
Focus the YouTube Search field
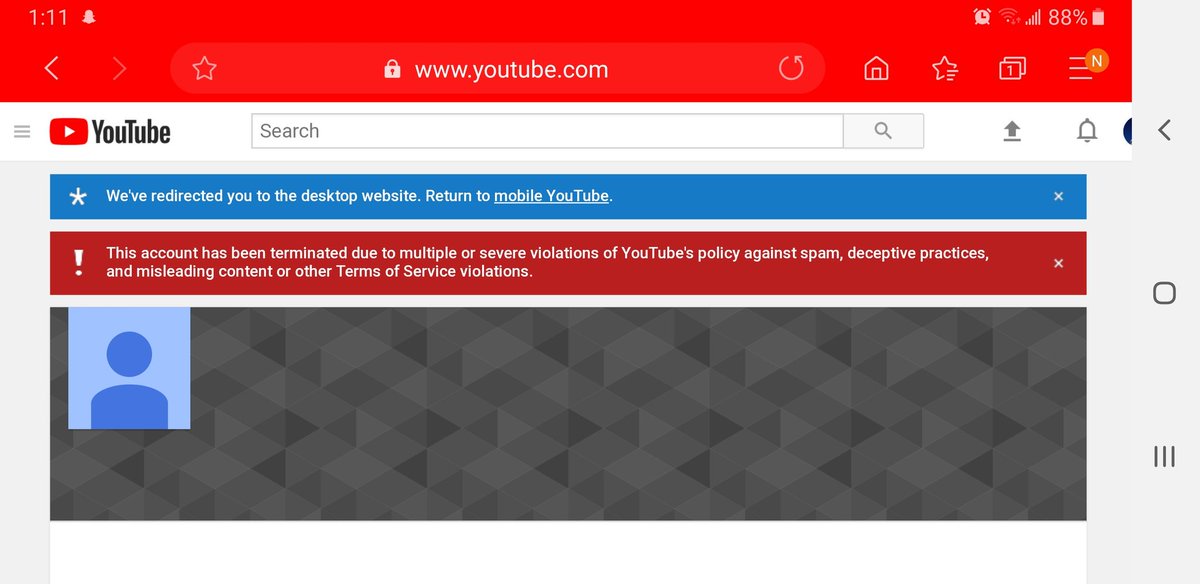pos(547,131)
